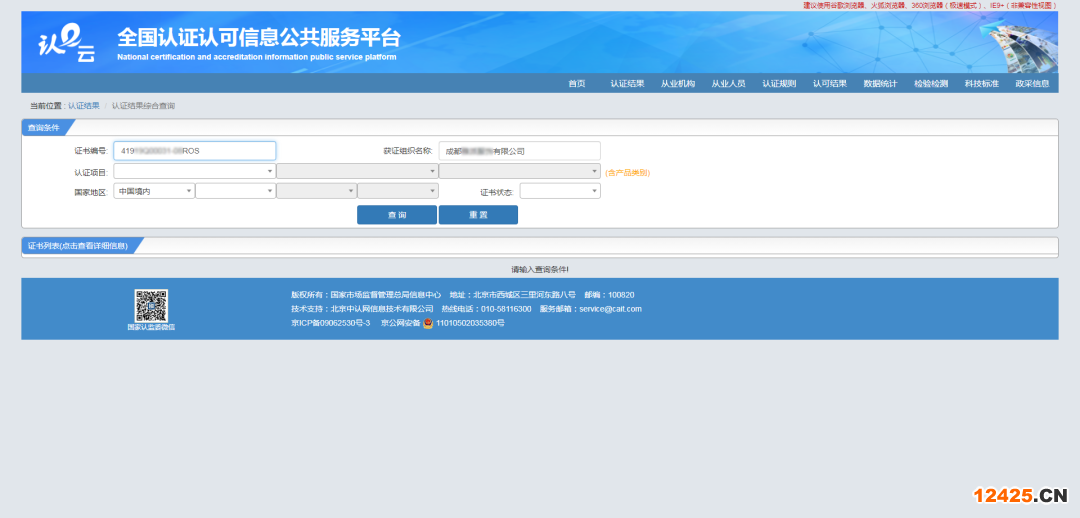Open the 科技标准 menu item
This screenshot has height=518, width=1080.
click(982, 83)
